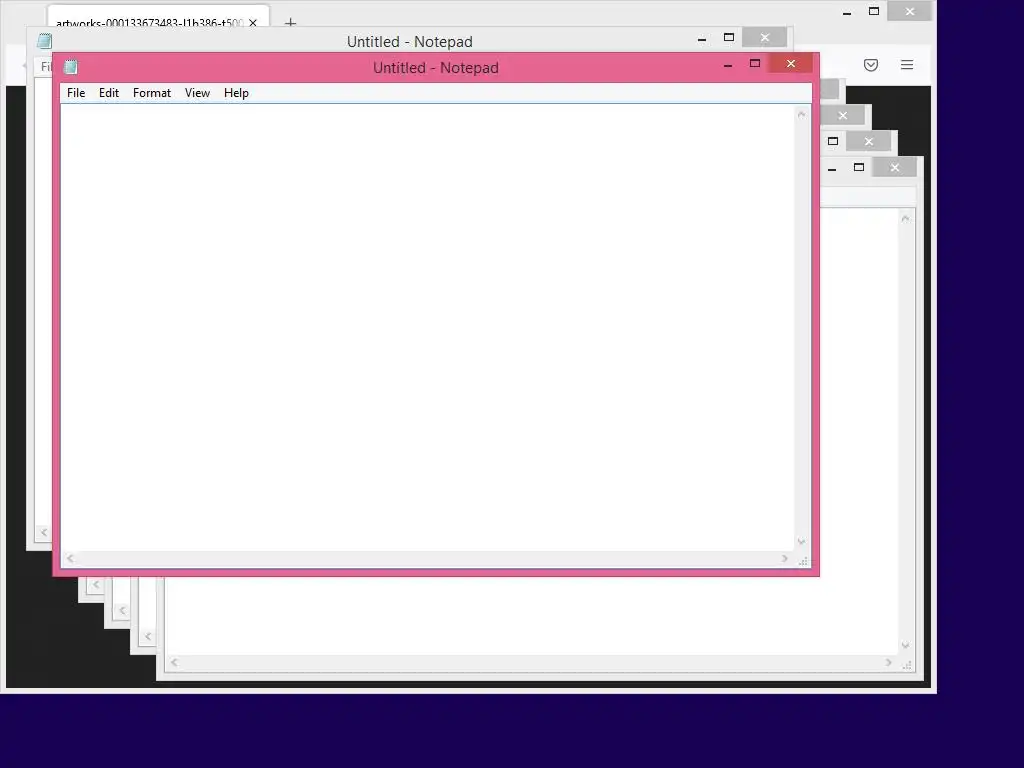Click scroll right arrow in front Notepad
Viewport: 1024px width, 768px height.
click(784, 558)
